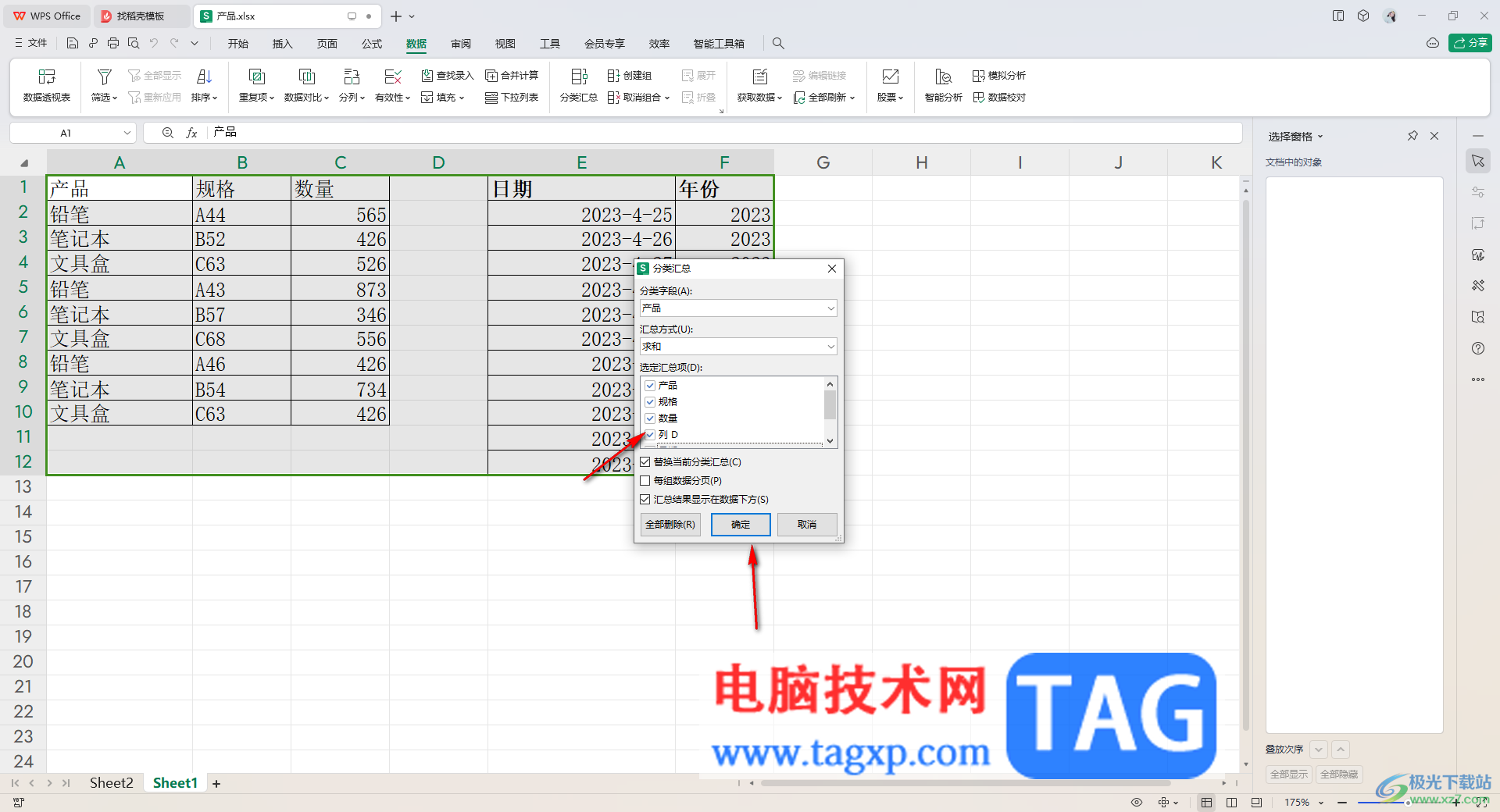
Task: Click the save icon in quick toolbar
Action: [x=73, y=44]
